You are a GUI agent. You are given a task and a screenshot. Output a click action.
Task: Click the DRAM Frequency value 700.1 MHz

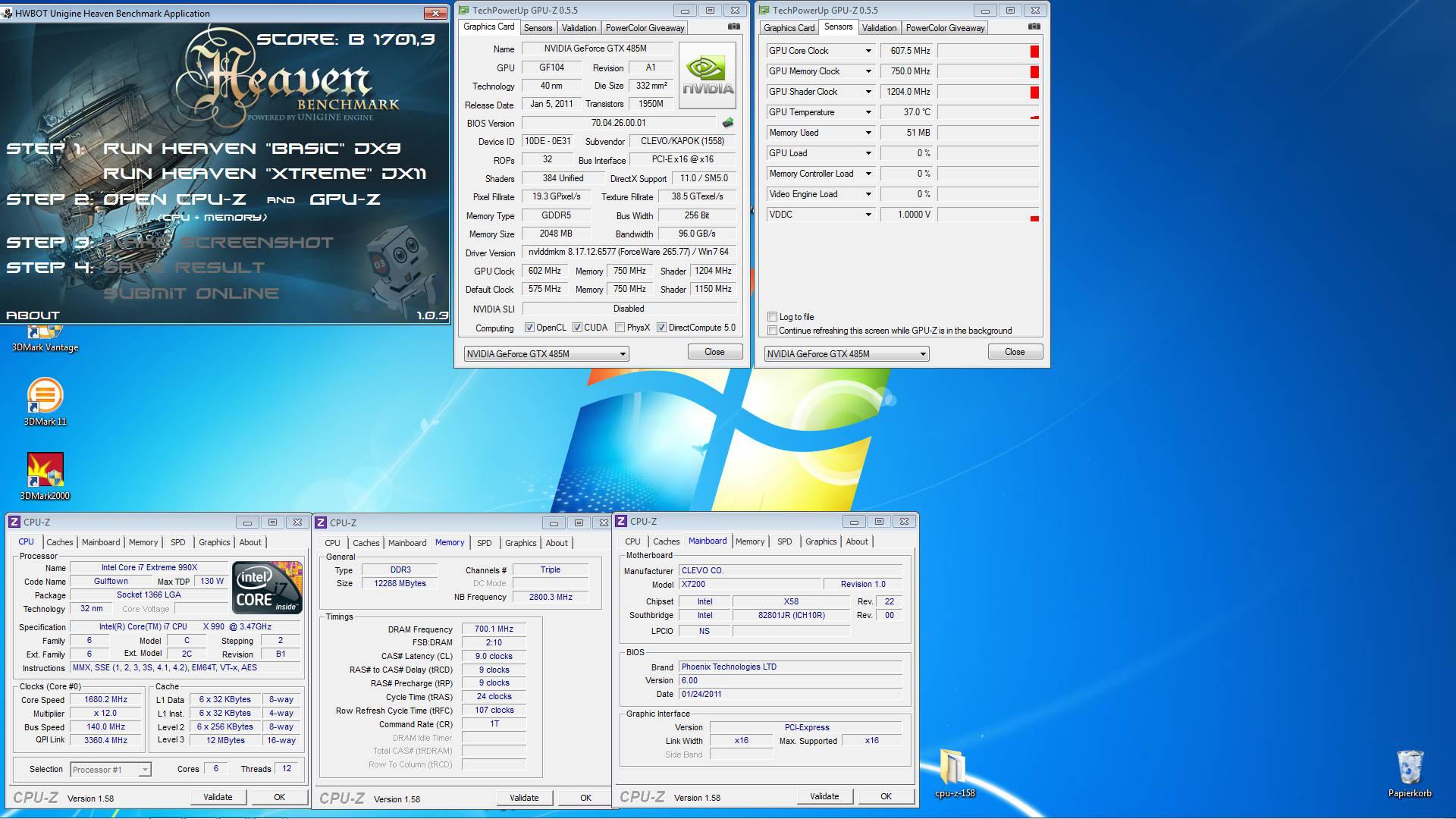click(x=494, y=629)
